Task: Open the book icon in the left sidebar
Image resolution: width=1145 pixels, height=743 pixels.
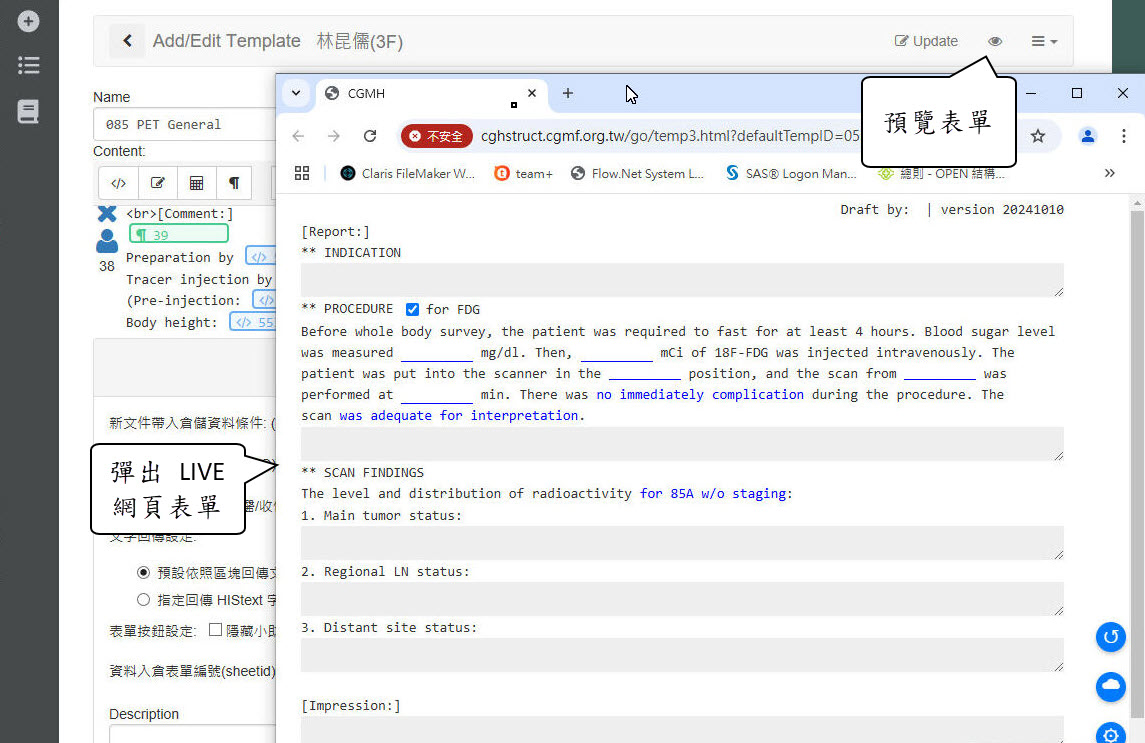Action: tap(28, 111)
